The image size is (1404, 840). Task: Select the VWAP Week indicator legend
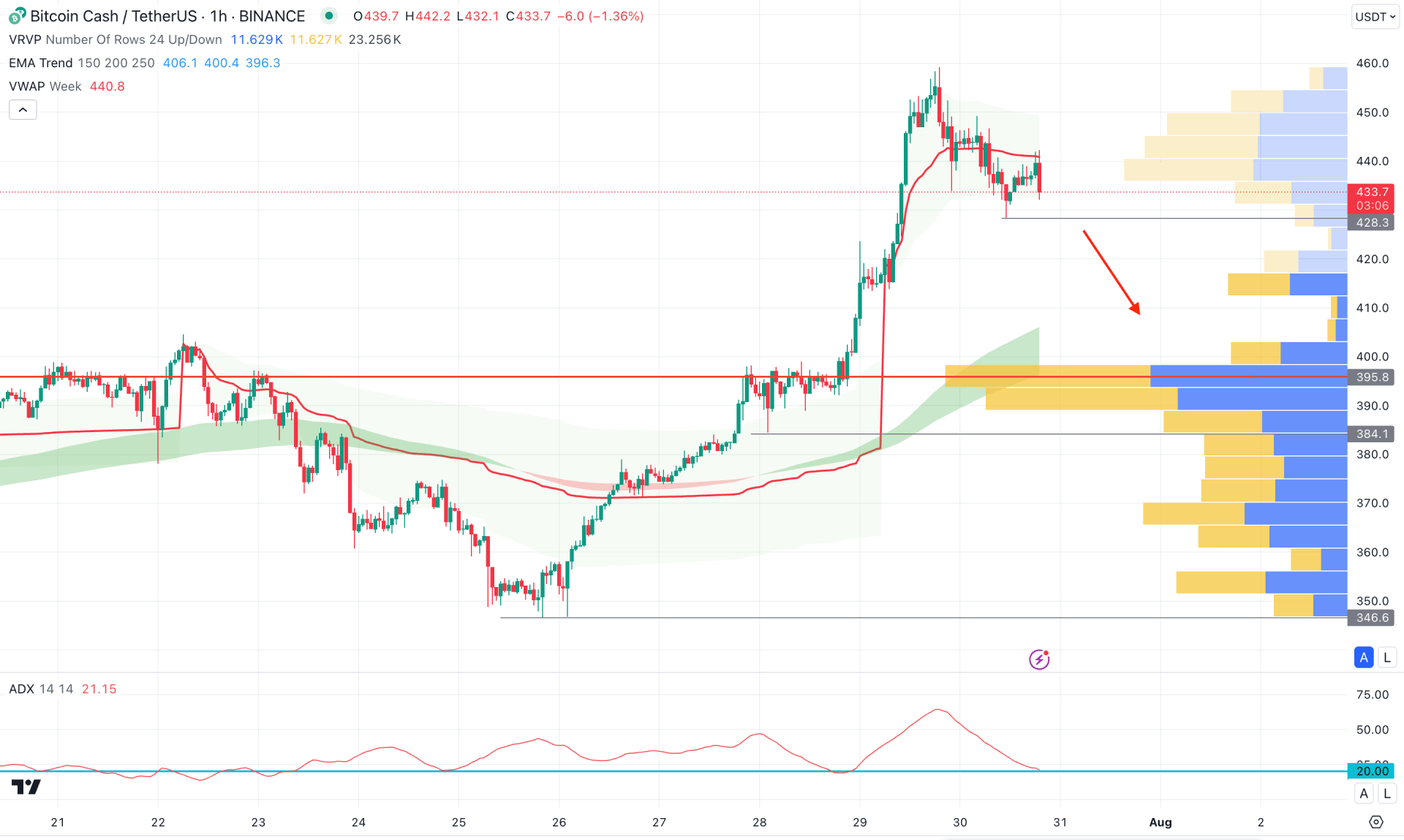45,86
